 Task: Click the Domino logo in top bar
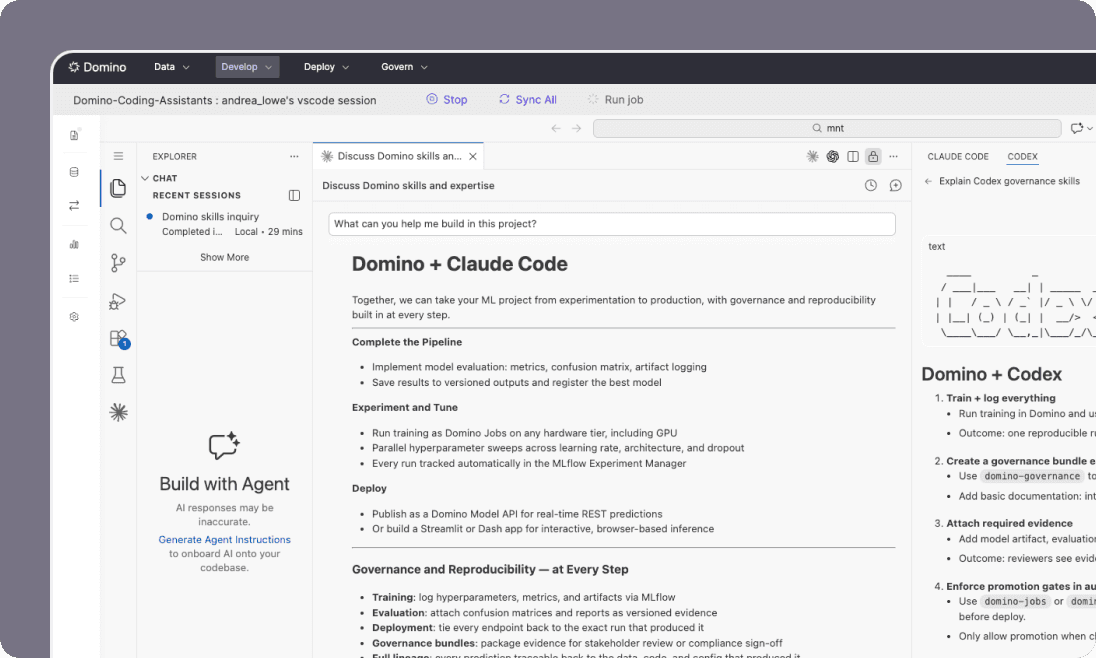tap(97, 67)
